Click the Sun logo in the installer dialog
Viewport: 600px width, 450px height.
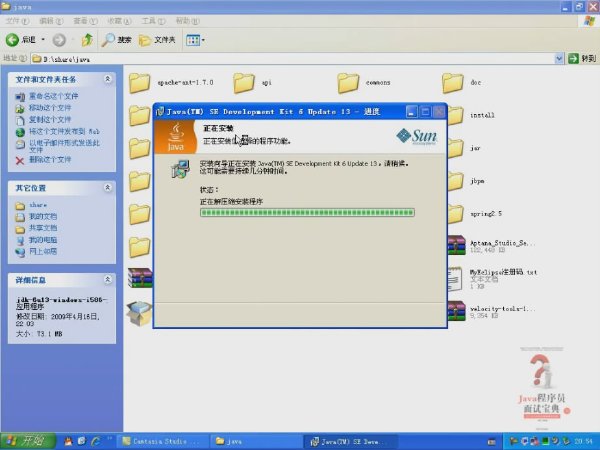417,136
